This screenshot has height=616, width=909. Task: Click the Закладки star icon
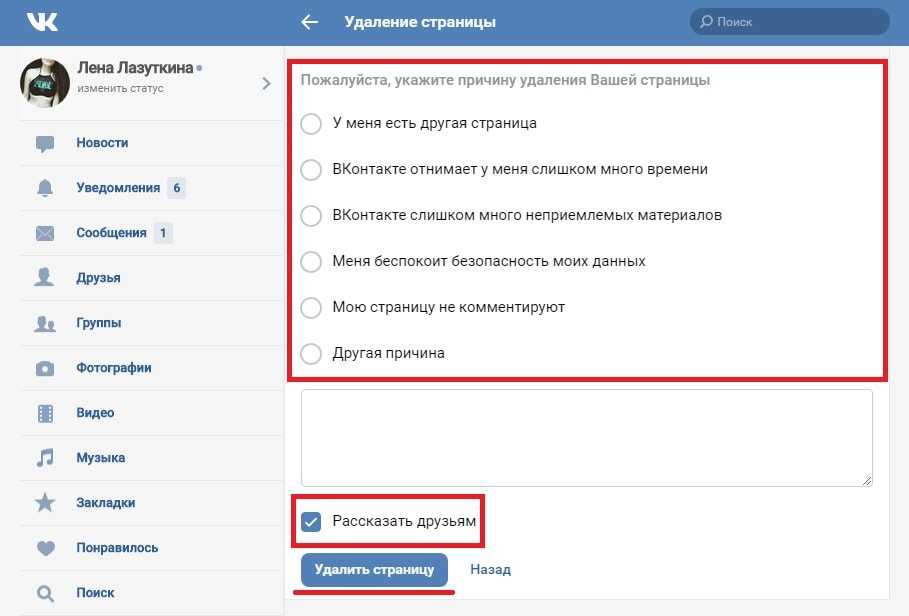pos(45,502)
